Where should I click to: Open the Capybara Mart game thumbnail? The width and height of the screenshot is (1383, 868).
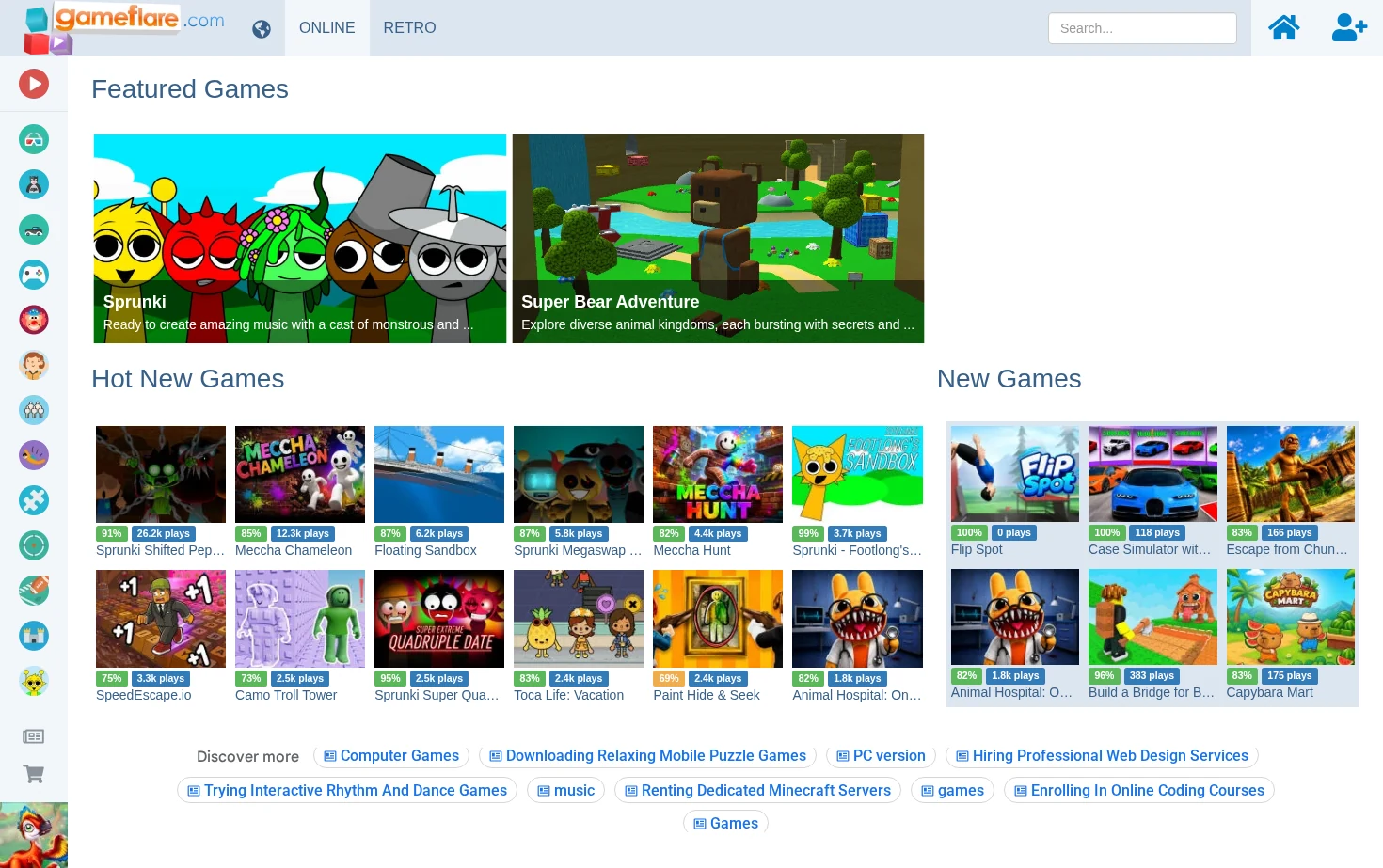1291,617
